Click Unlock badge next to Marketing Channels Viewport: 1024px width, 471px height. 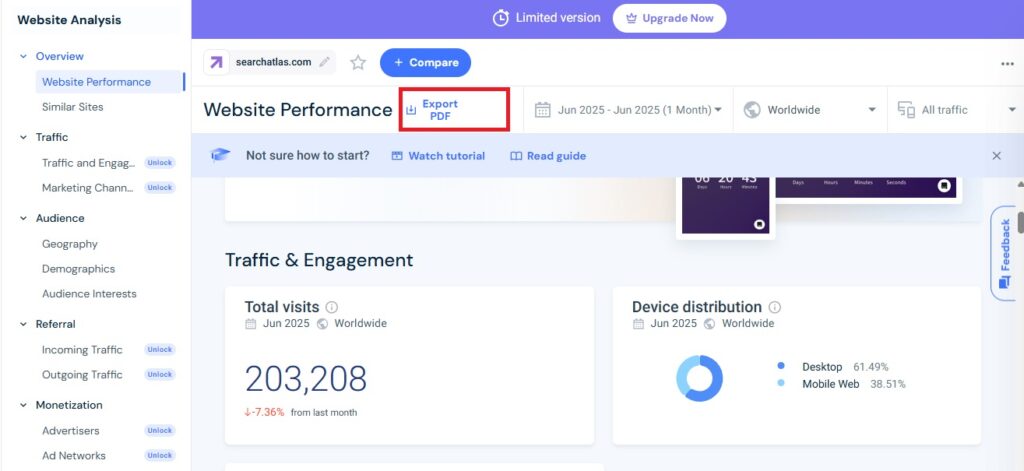click(159, 187)
